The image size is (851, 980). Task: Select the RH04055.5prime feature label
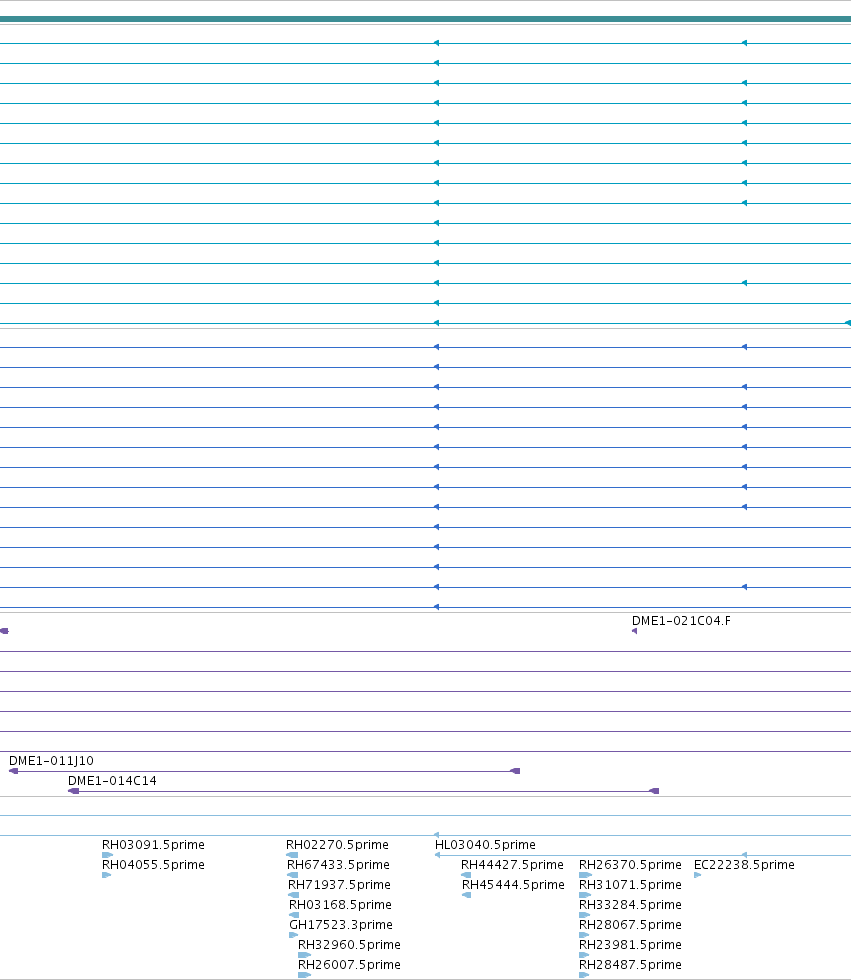[153, 864]
